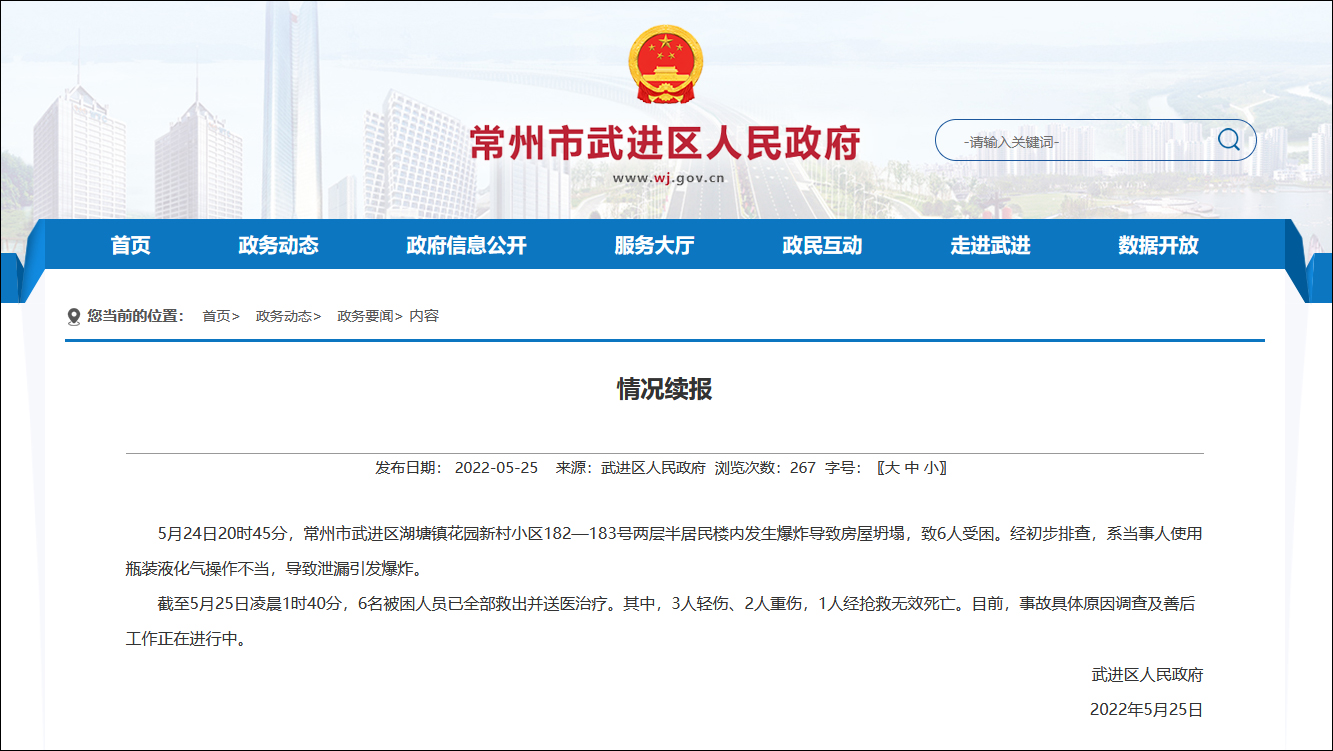Go to 政务动态 in the breadcrumb
Image resolution: width=1333 pixels, height=751 pixels.
(284, 316)
